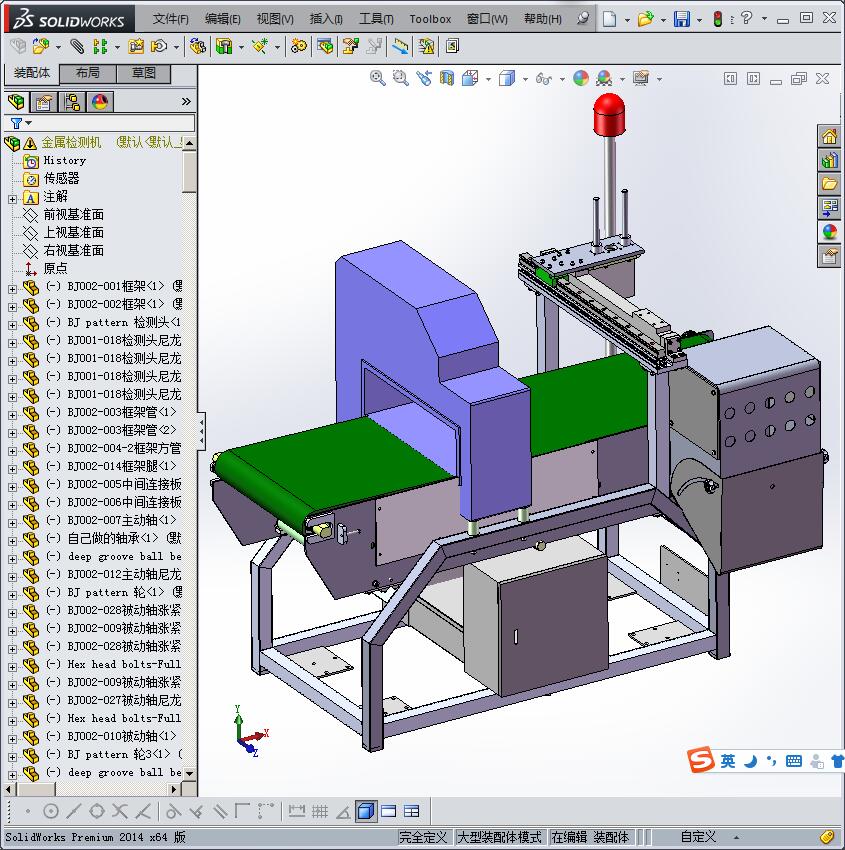Click the Apply Scene icon

coord(604,79)
